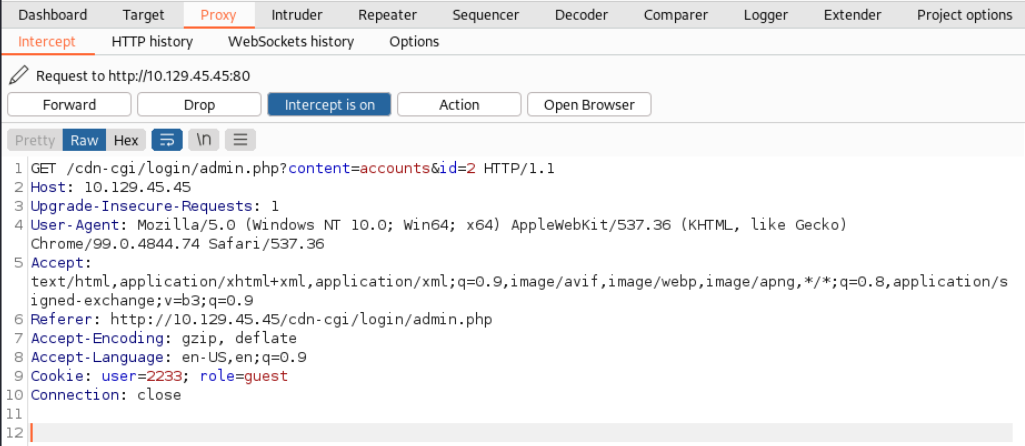Image resolution: width=1025 pixels, height=446 pixels.
Task: Open the Intruder tab
Action: point(297,14)
